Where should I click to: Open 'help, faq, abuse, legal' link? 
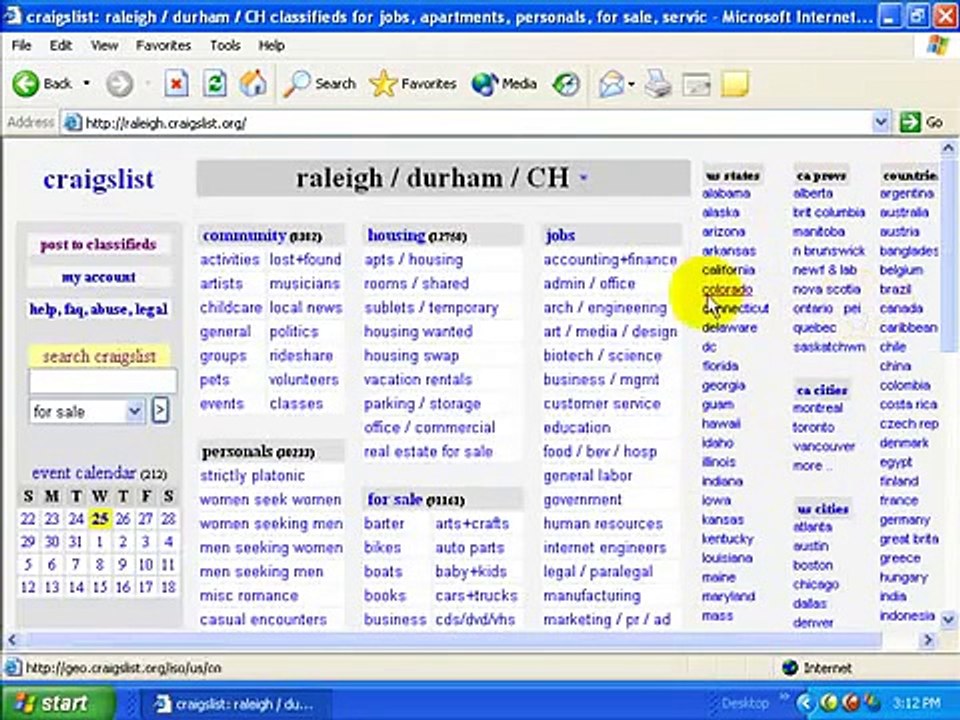(99, 309)
